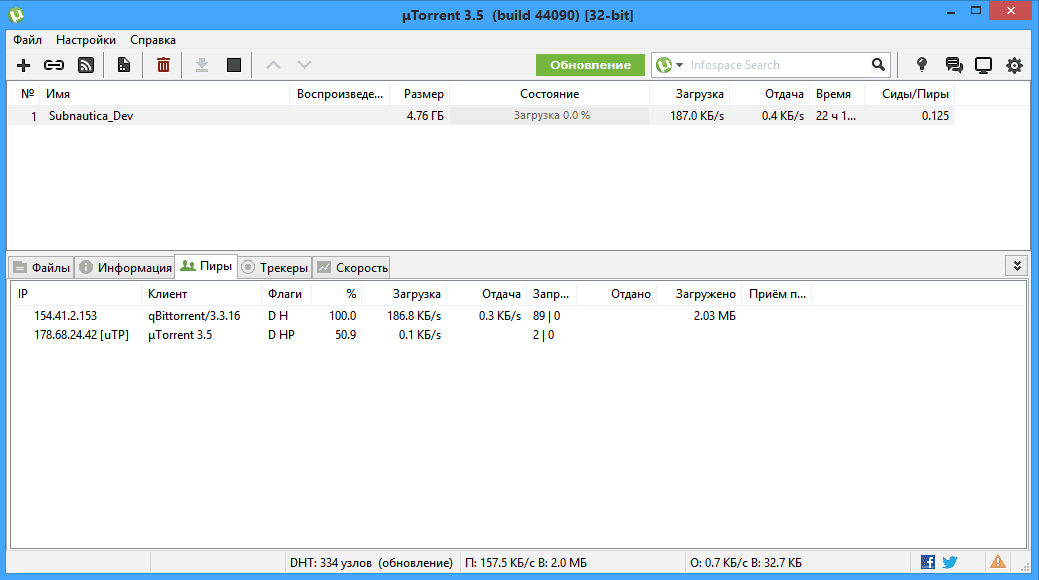Click 2.03 МБ downloaded value

pos(714,316)
